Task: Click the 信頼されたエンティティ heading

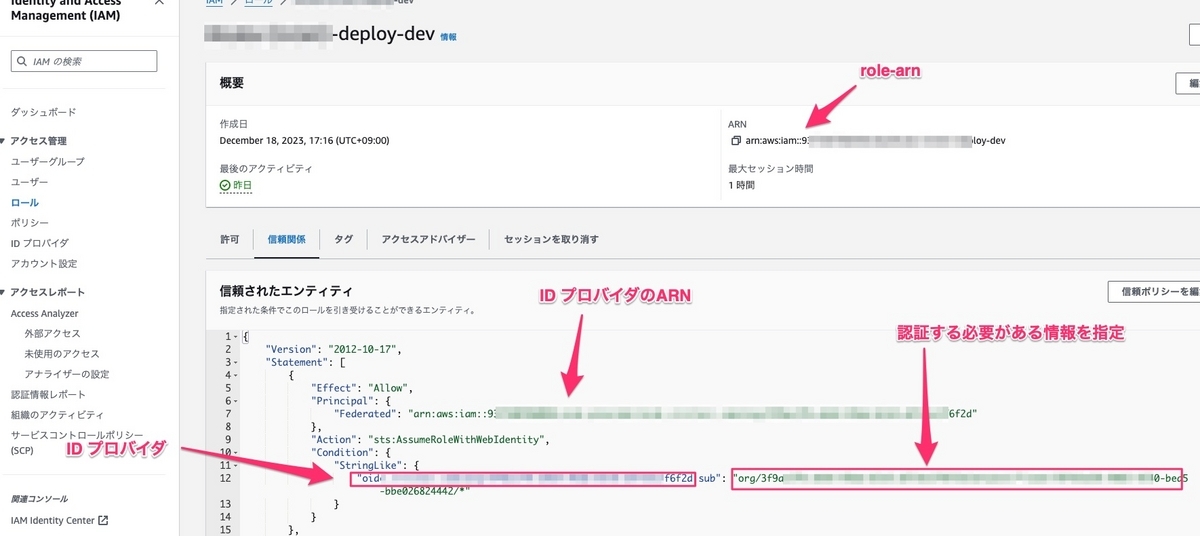Action: click(x=285, y=291)
